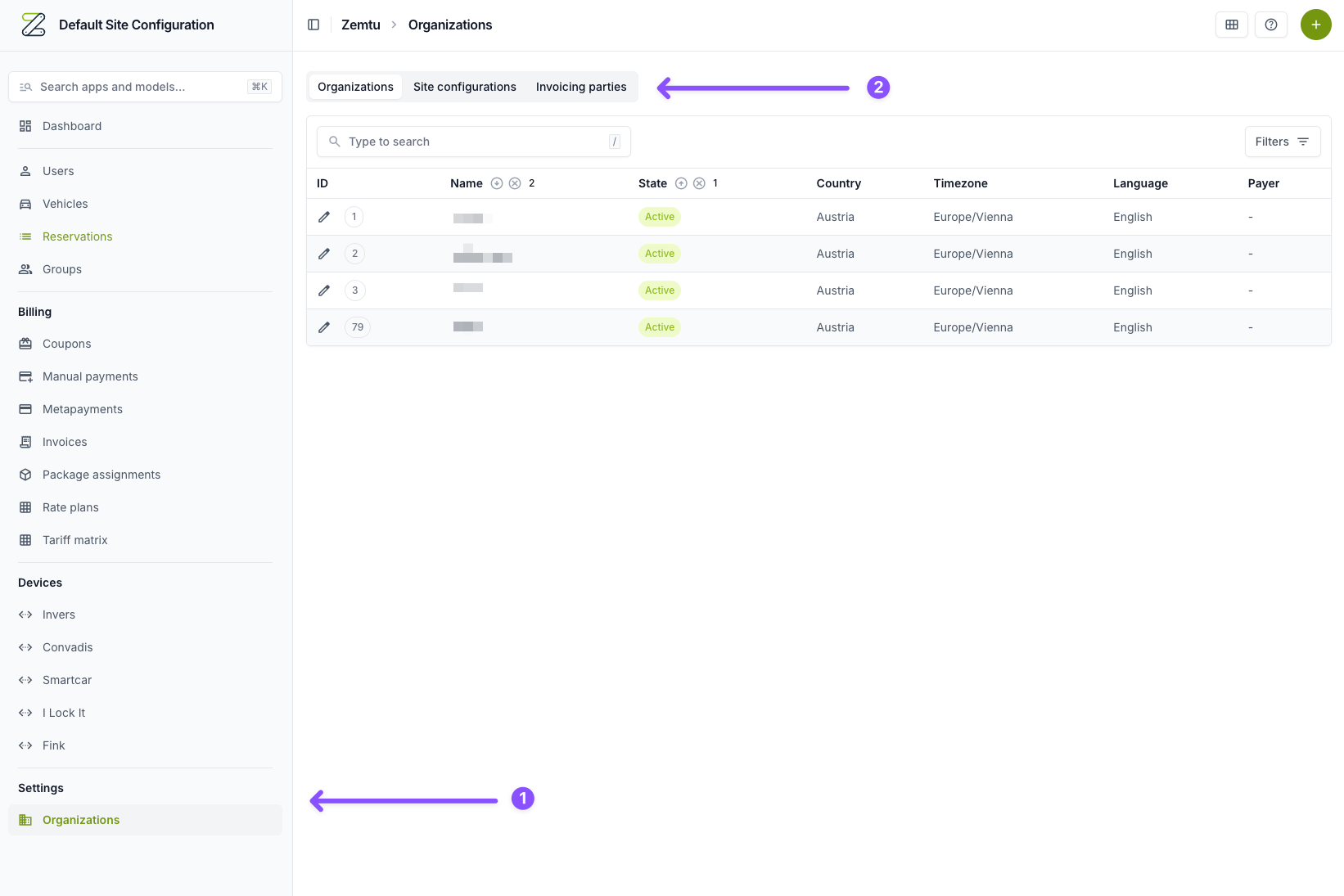Click the Zemtu logo icon

pyautogui.click(x=34, y=25)
